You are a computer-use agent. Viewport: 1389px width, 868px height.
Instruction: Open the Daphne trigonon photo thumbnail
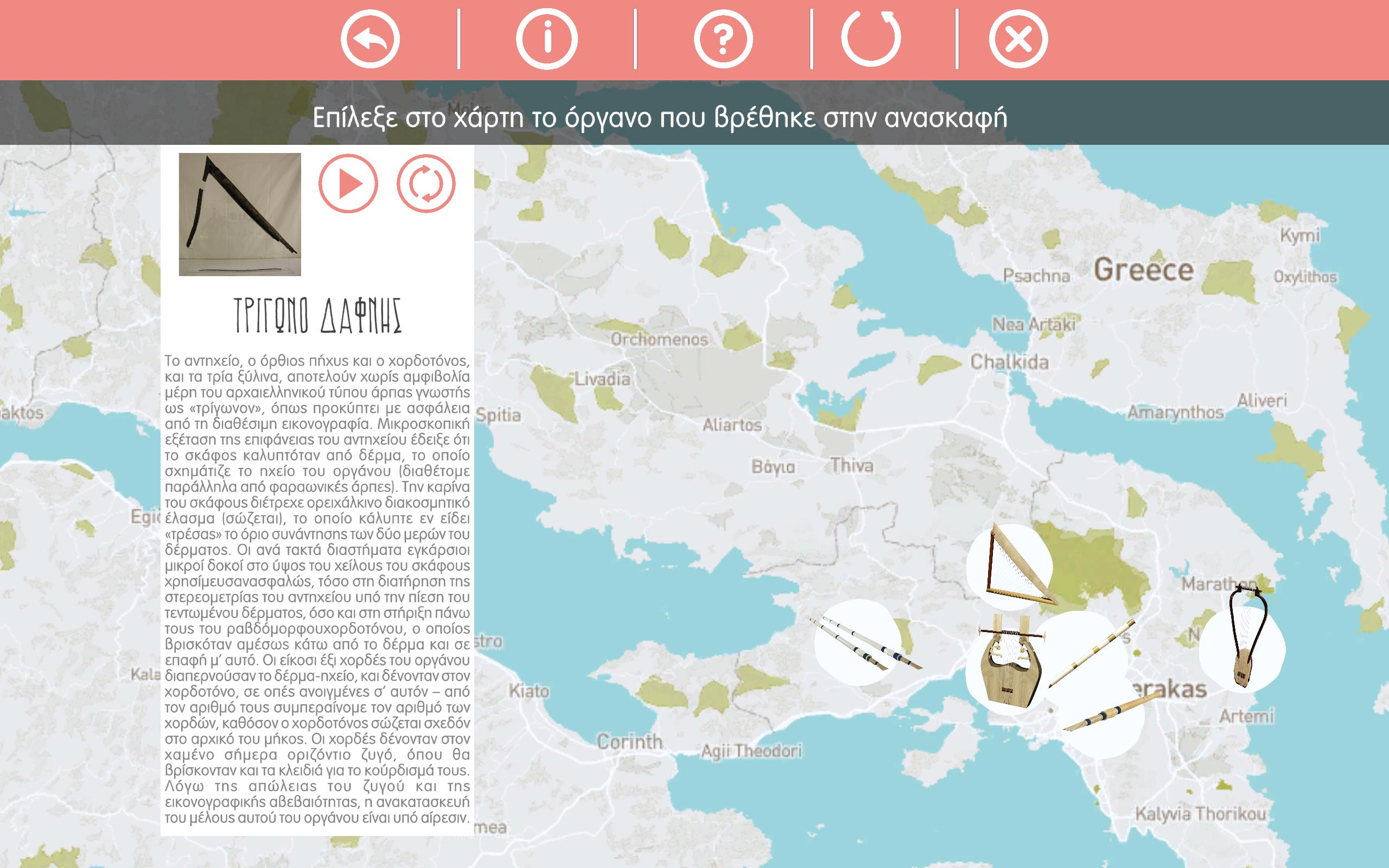[240, 214]
